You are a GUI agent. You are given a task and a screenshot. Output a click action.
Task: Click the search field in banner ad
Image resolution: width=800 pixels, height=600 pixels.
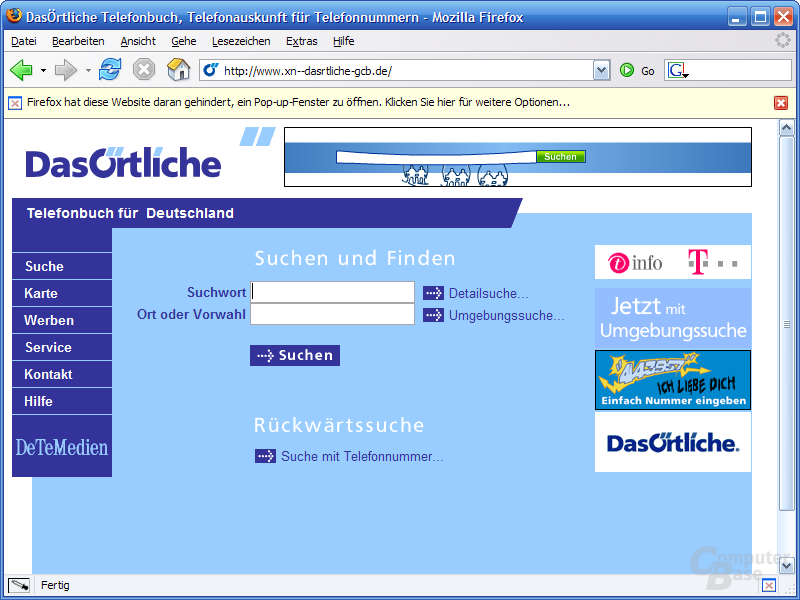(x=436, y=157)
